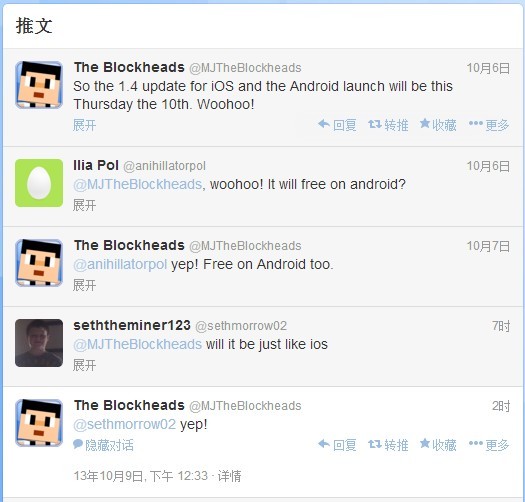Open the @sethmorrow02 mention in last tweet
525x502 pixels.
125,424
